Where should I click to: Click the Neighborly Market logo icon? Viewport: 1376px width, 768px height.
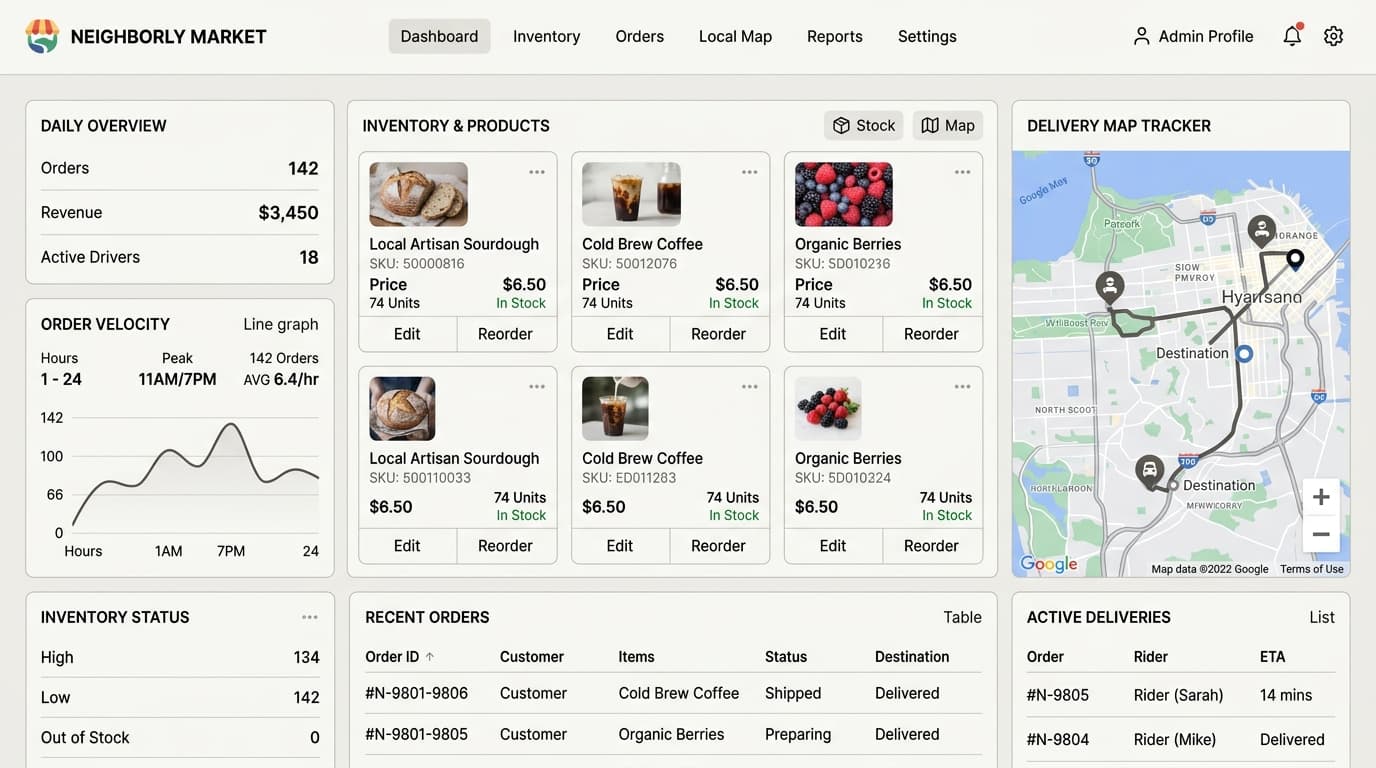42,36
